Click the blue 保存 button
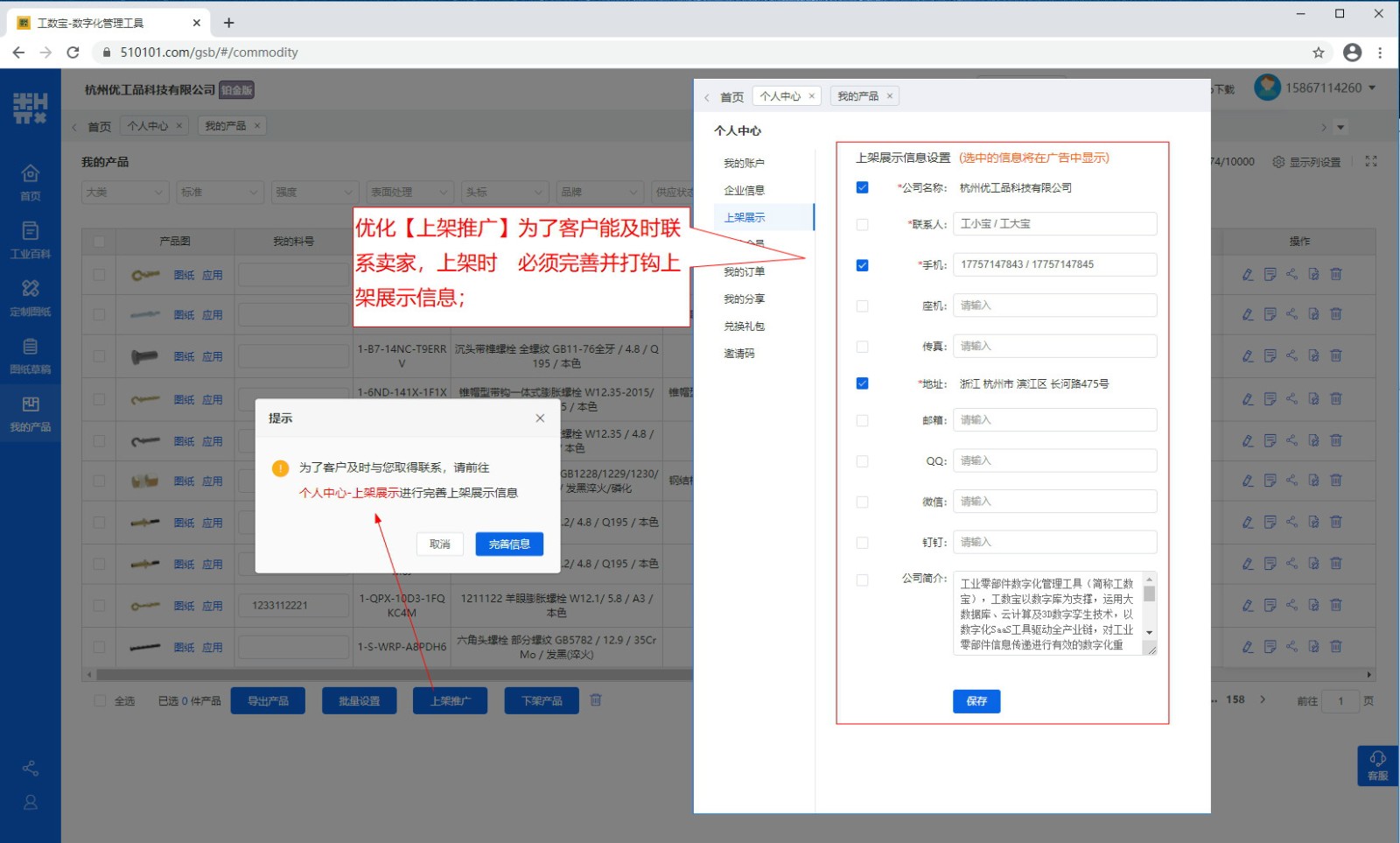The height and width of the screenshot is (843, 1400). click(976, 701)
